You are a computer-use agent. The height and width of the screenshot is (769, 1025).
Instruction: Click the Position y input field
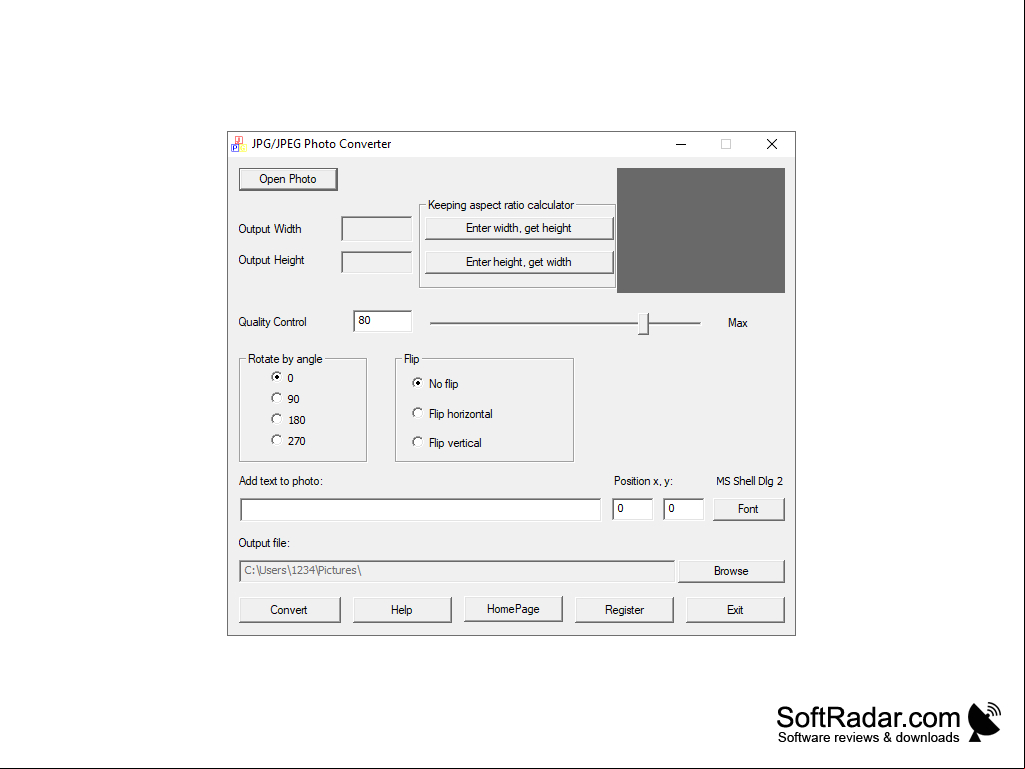click(x=683, y=509)
